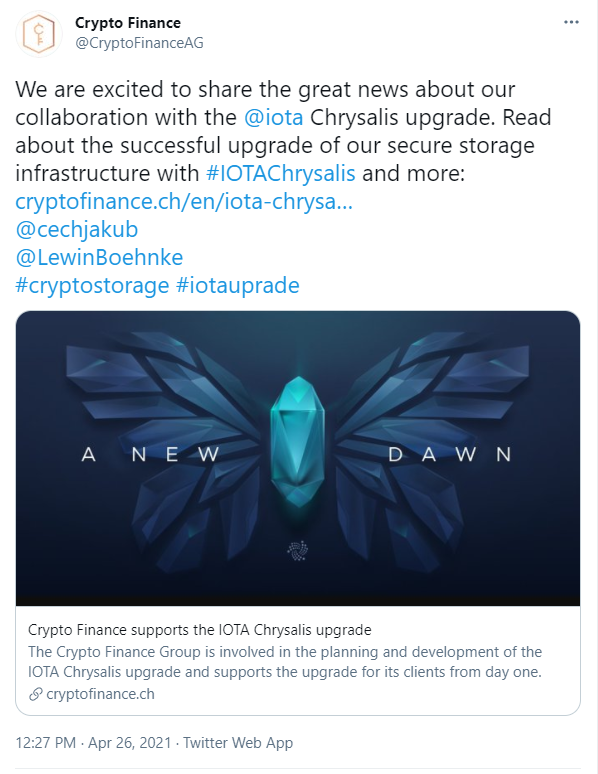Click the chain link icon beside cryptofinance.ch
The width and height of the screenshot is (598, 774).
coord(36,694)
